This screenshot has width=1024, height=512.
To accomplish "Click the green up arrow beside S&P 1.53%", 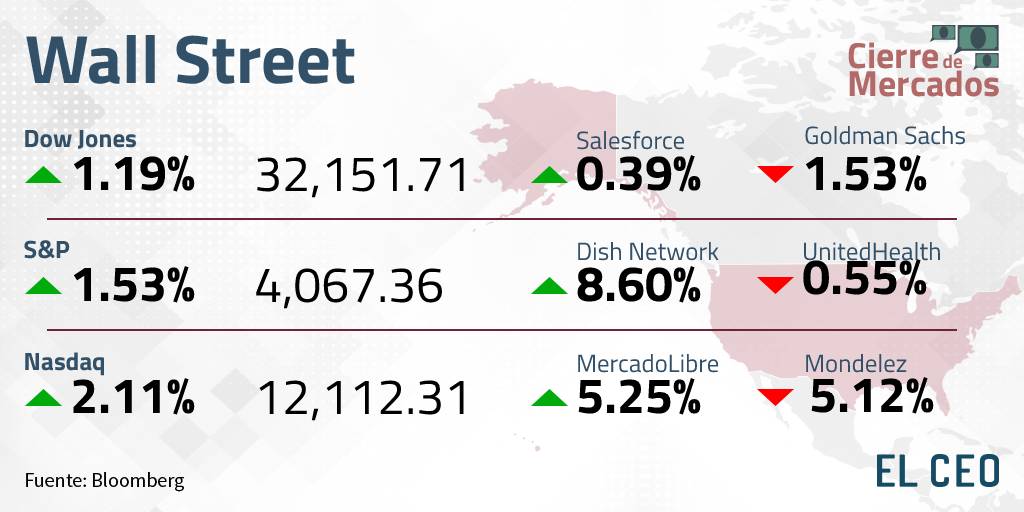I will [43, 286].
